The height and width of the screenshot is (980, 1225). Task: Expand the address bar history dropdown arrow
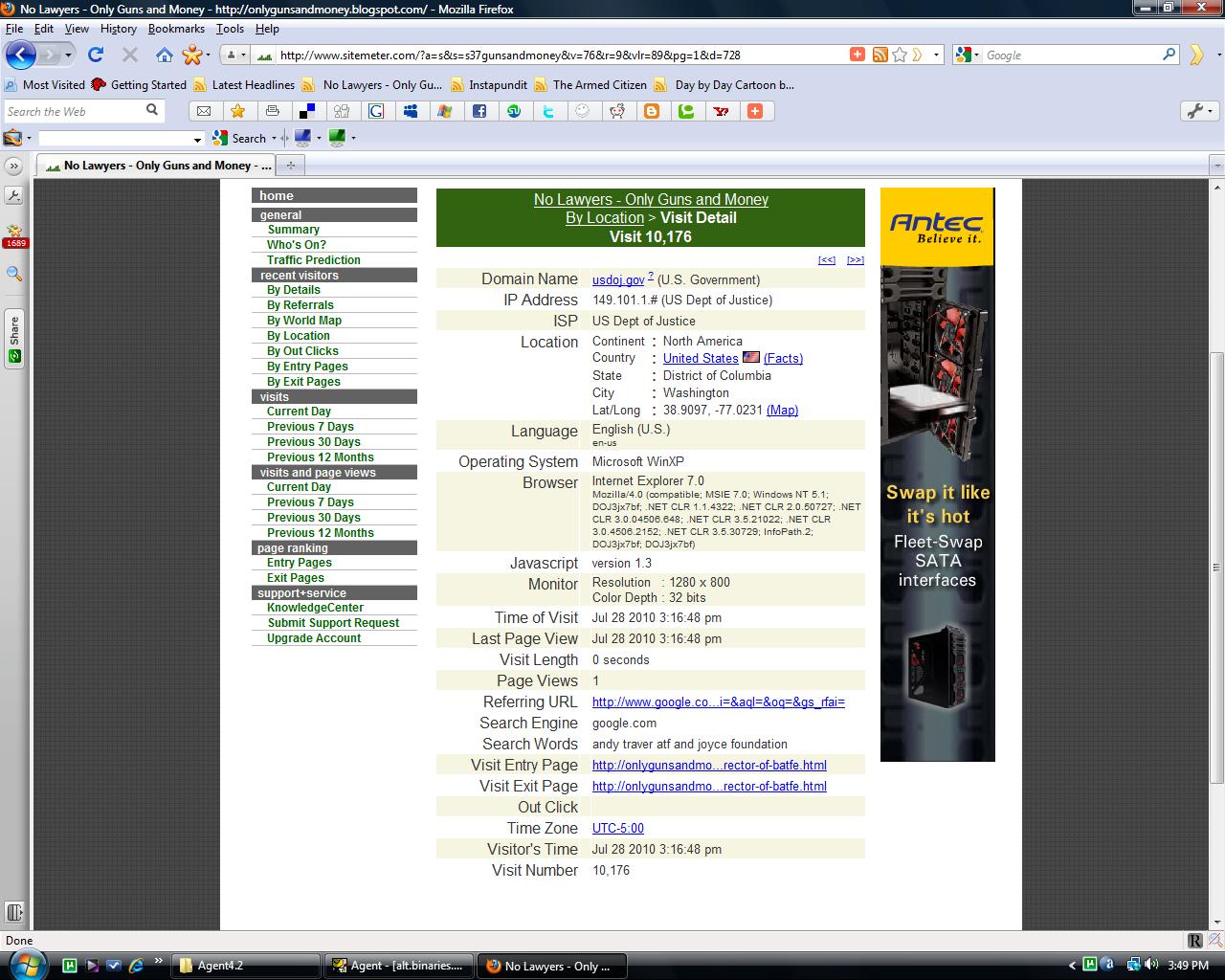tap(937, 55)
